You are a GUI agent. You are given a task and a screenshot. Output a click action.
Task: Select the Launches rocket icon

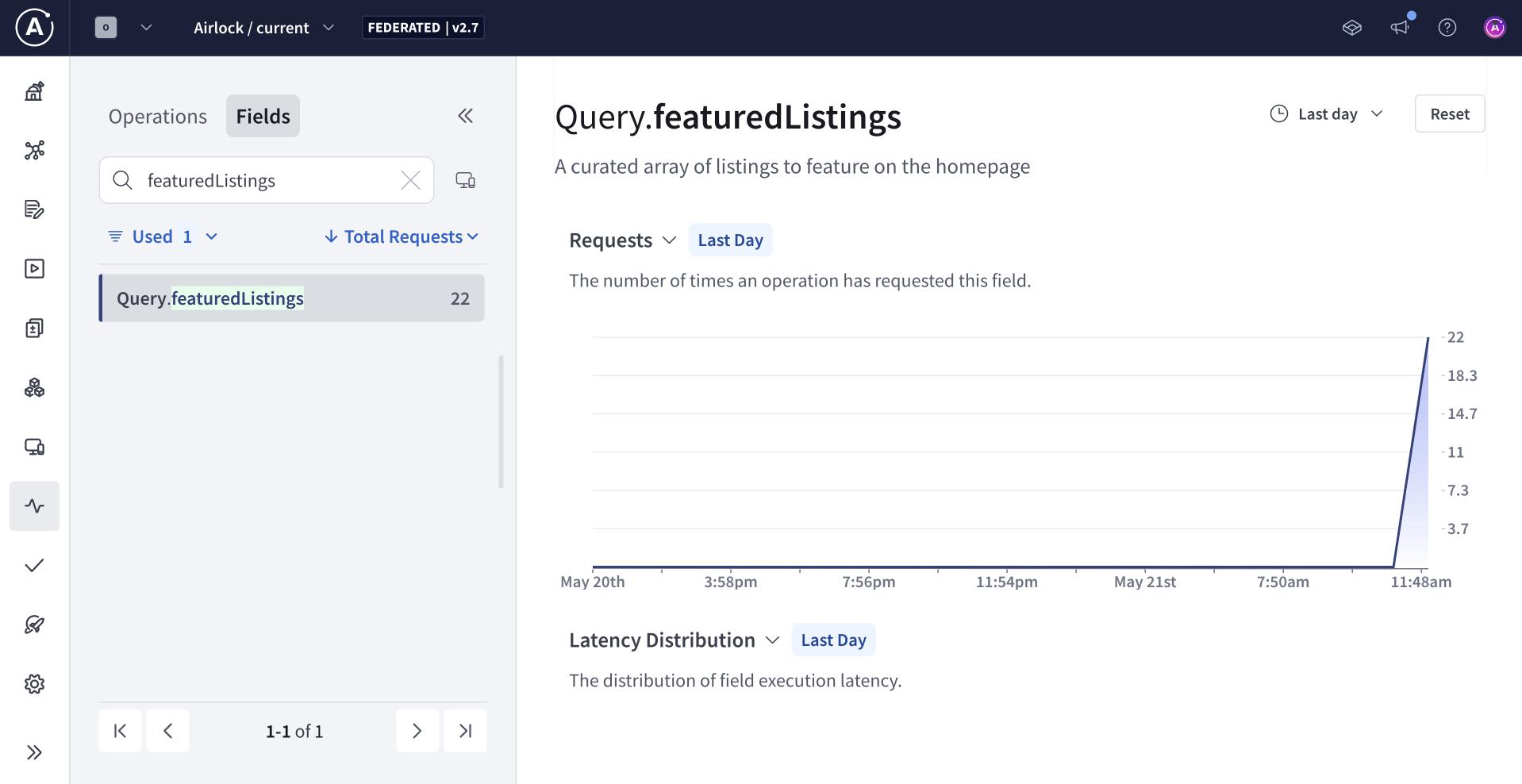(34, 625)
